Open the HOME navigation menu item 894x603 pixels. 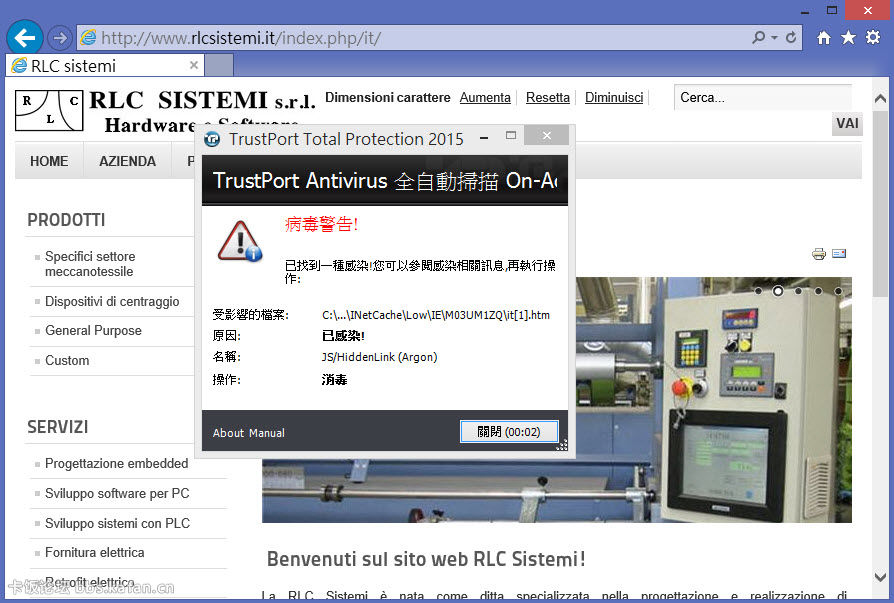[49, 161]
